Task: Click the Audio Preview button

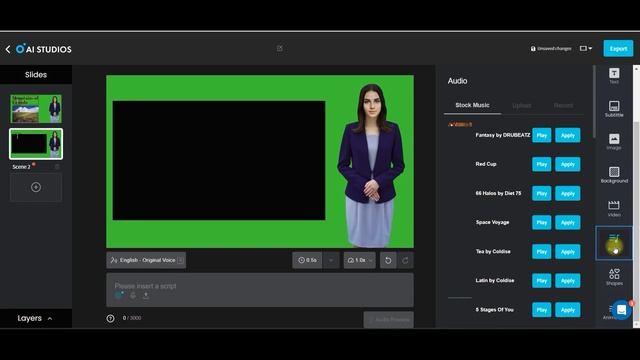Action: pyautogui.click(x=389, y=320)
